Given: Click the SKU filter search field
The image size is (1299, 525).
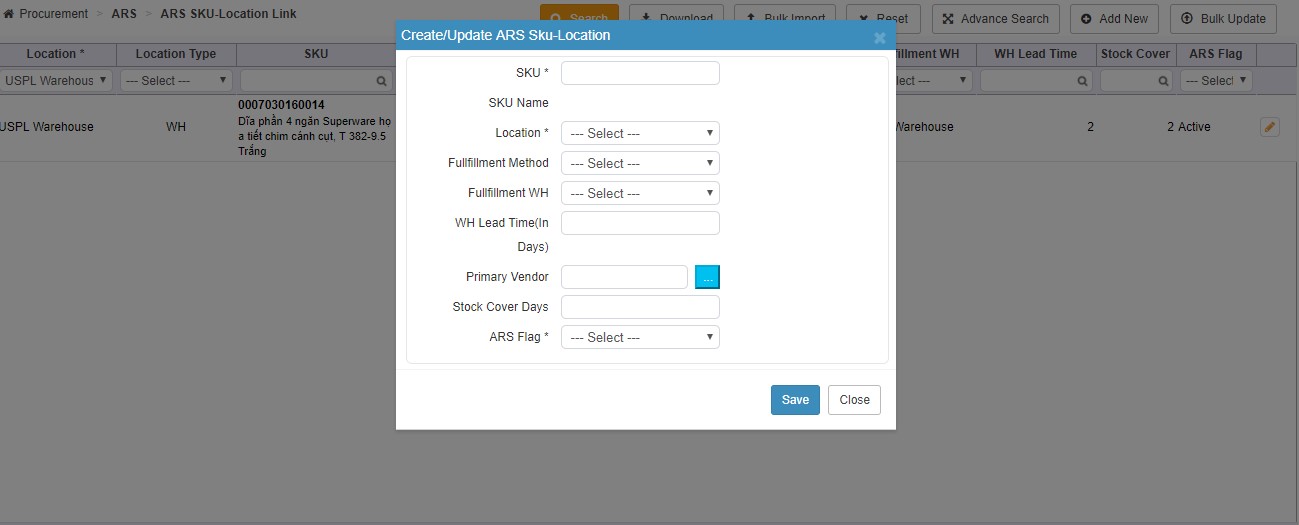Looking at the screenshot, I should pos(316,81).
